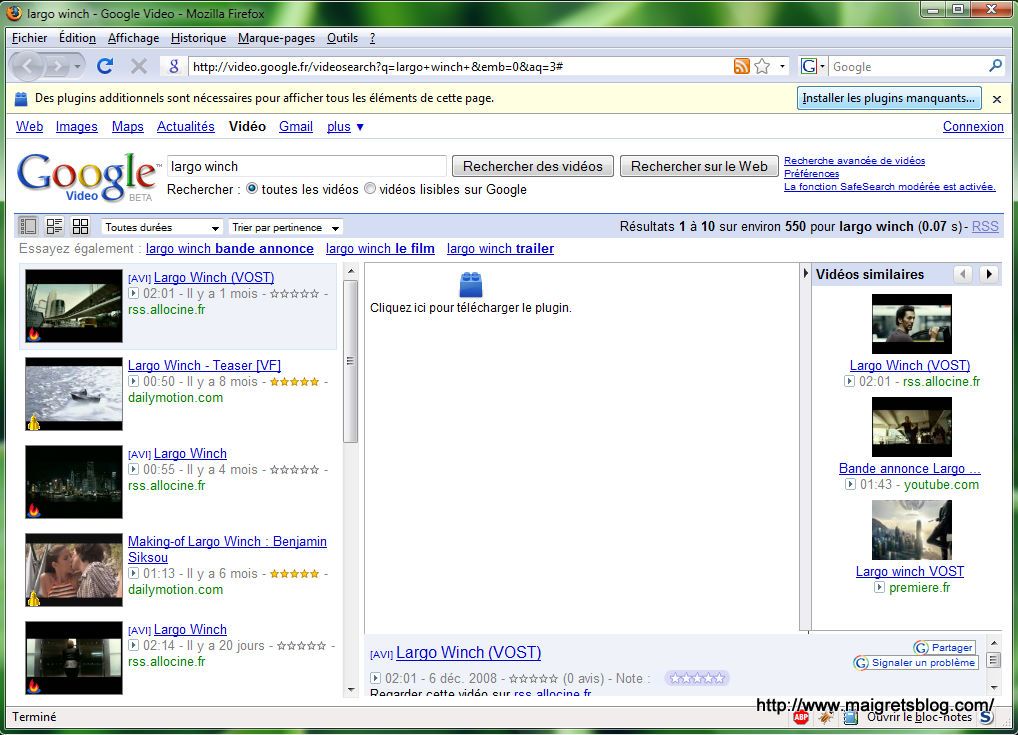Open the Google Video logo

pyautogui.click(x=88, y=177)
